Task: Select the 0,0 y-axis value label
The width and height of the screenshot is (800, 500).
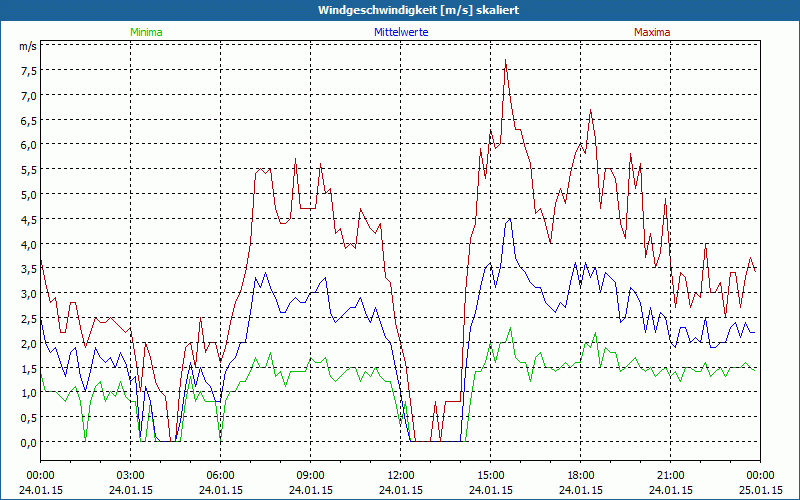Action: coord(27,442)
